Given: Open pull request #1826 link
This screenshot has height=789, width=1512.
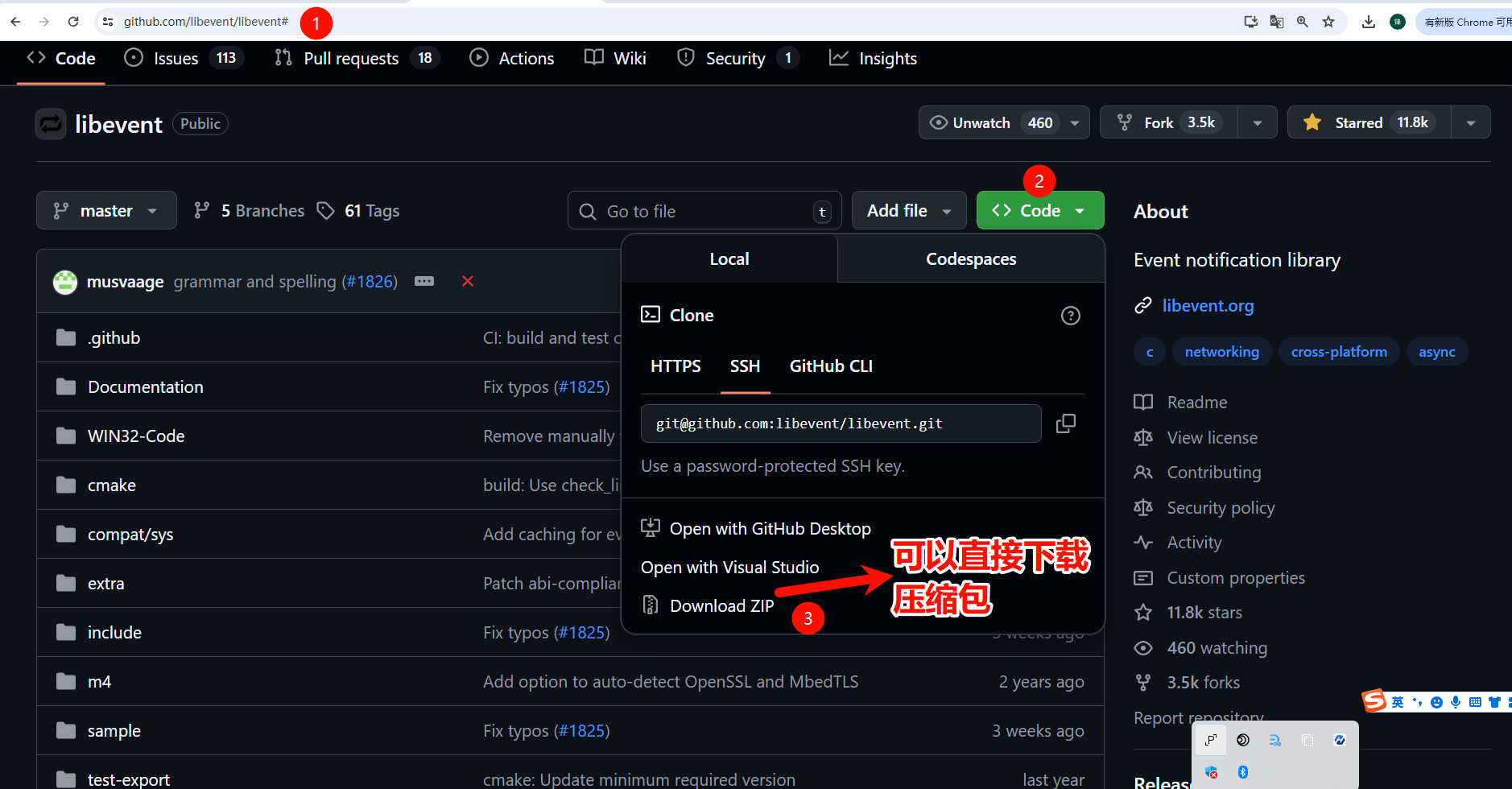Looking at the screenshot, I should (x=370, y=282).
